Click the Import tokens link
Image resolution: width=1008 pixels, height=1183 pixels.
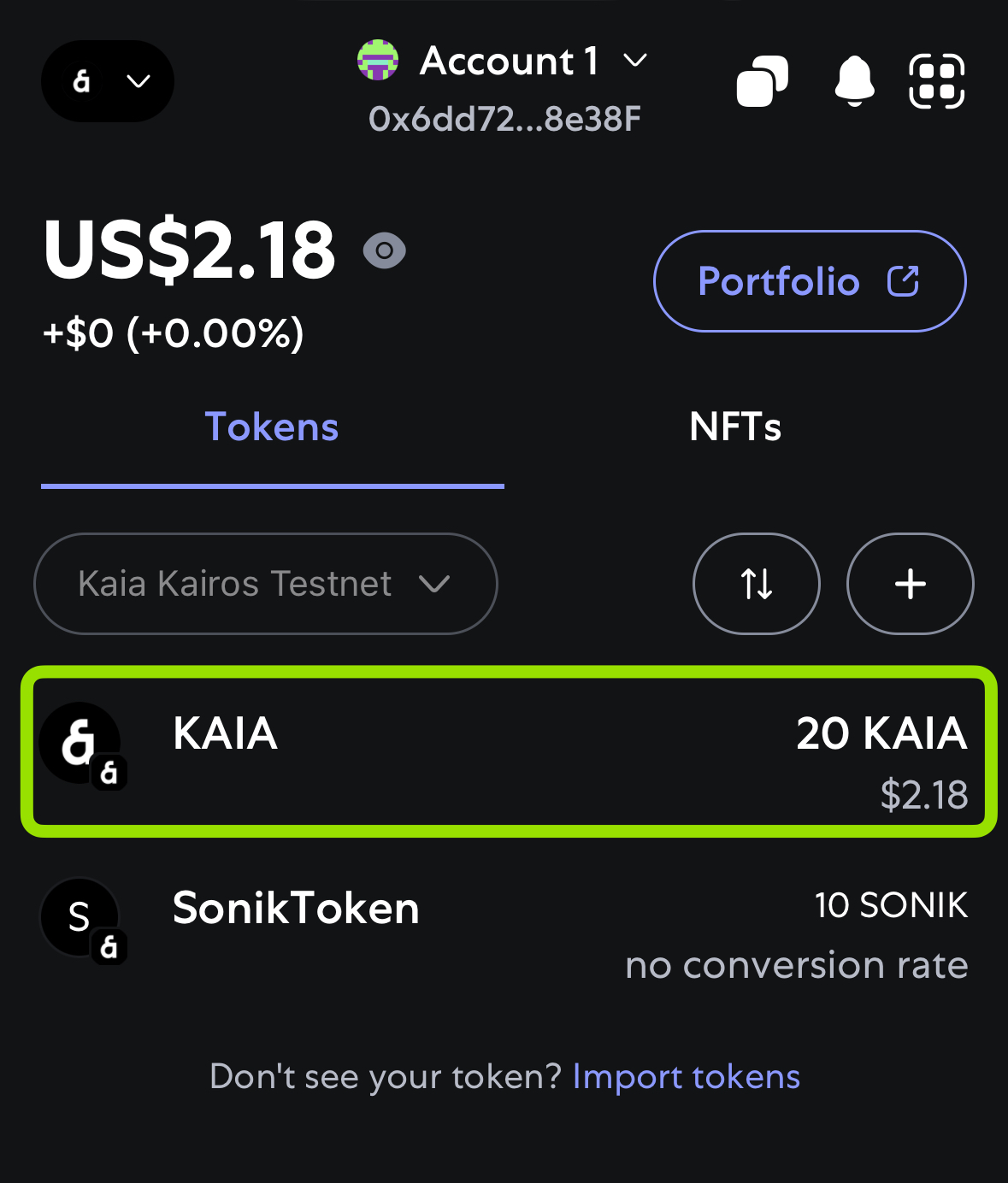pyautogui.click(x=687, y=1077)
